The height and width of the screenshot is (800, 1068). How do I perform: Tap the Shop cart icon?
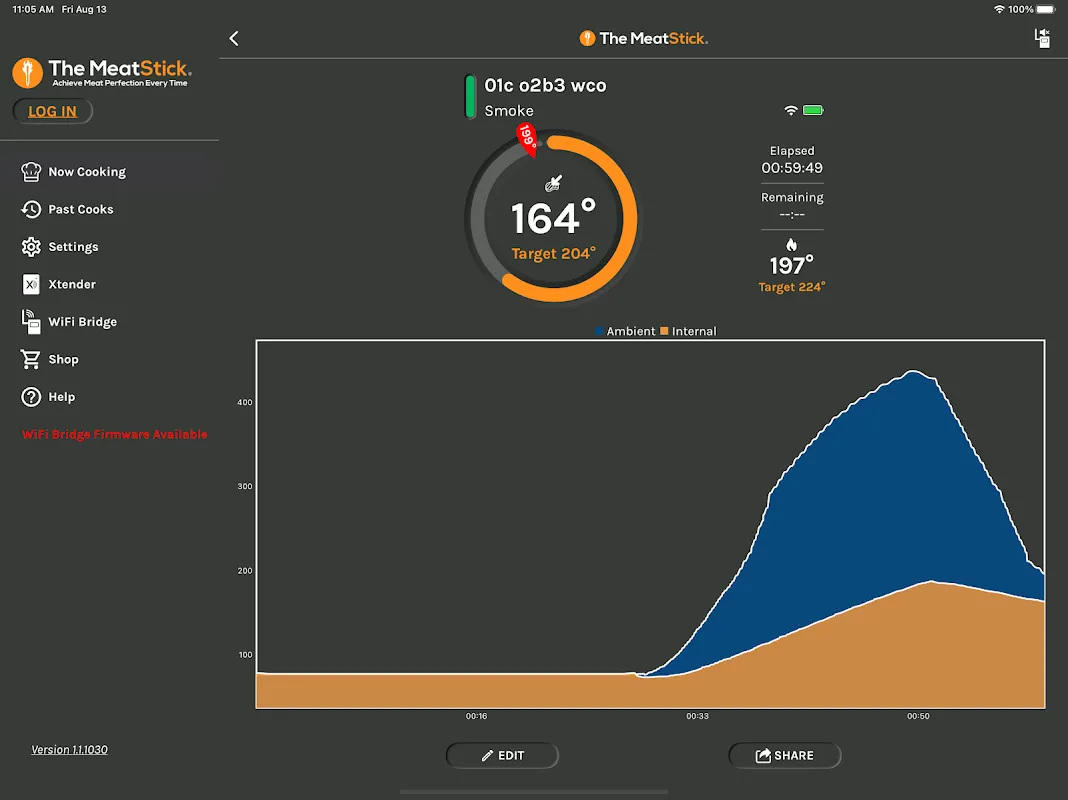click(x=31, y=359)
